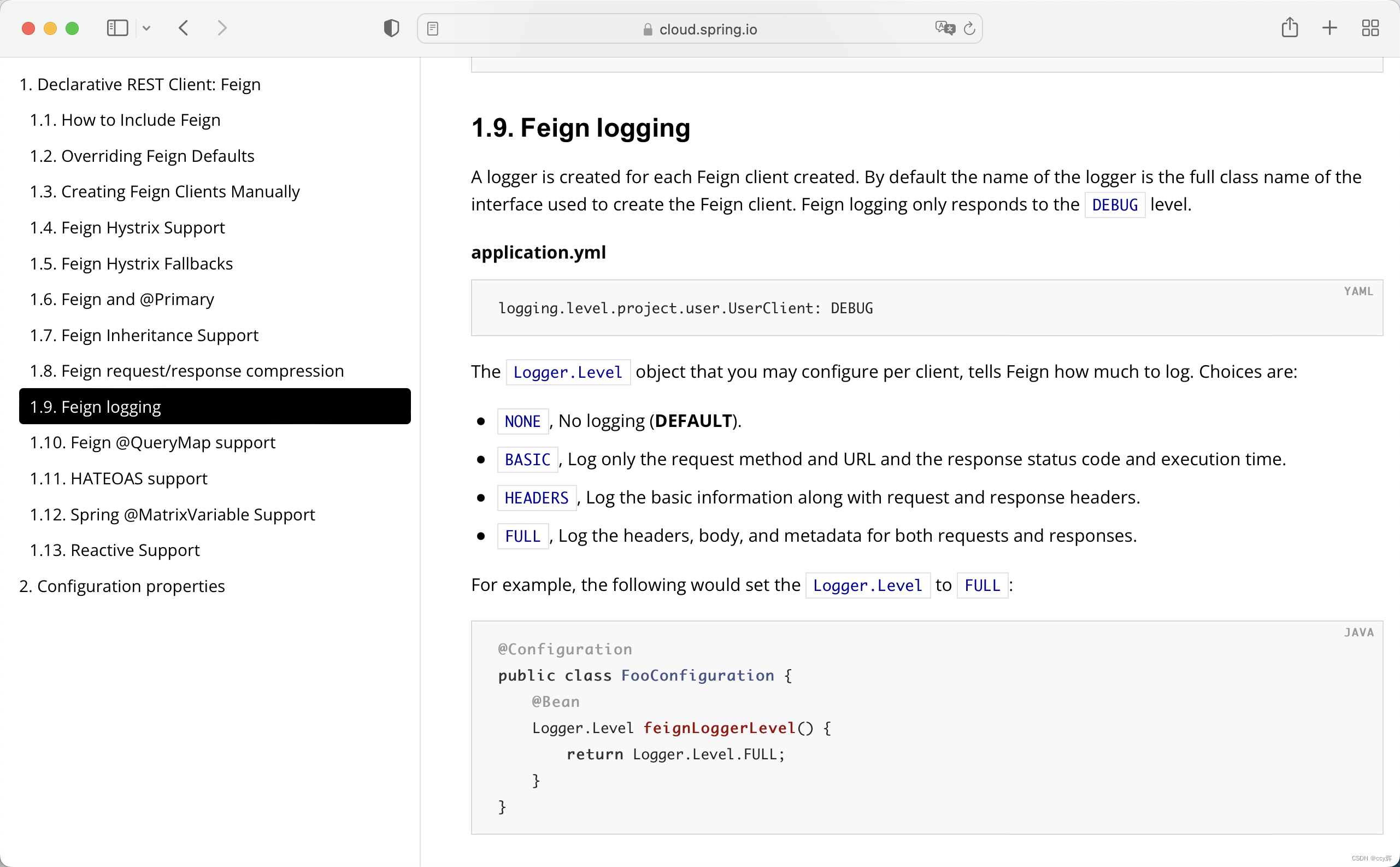This screenshot has width=1400, height=867.
Task: Click the translate page icon
Action: (x=944, y=28)
